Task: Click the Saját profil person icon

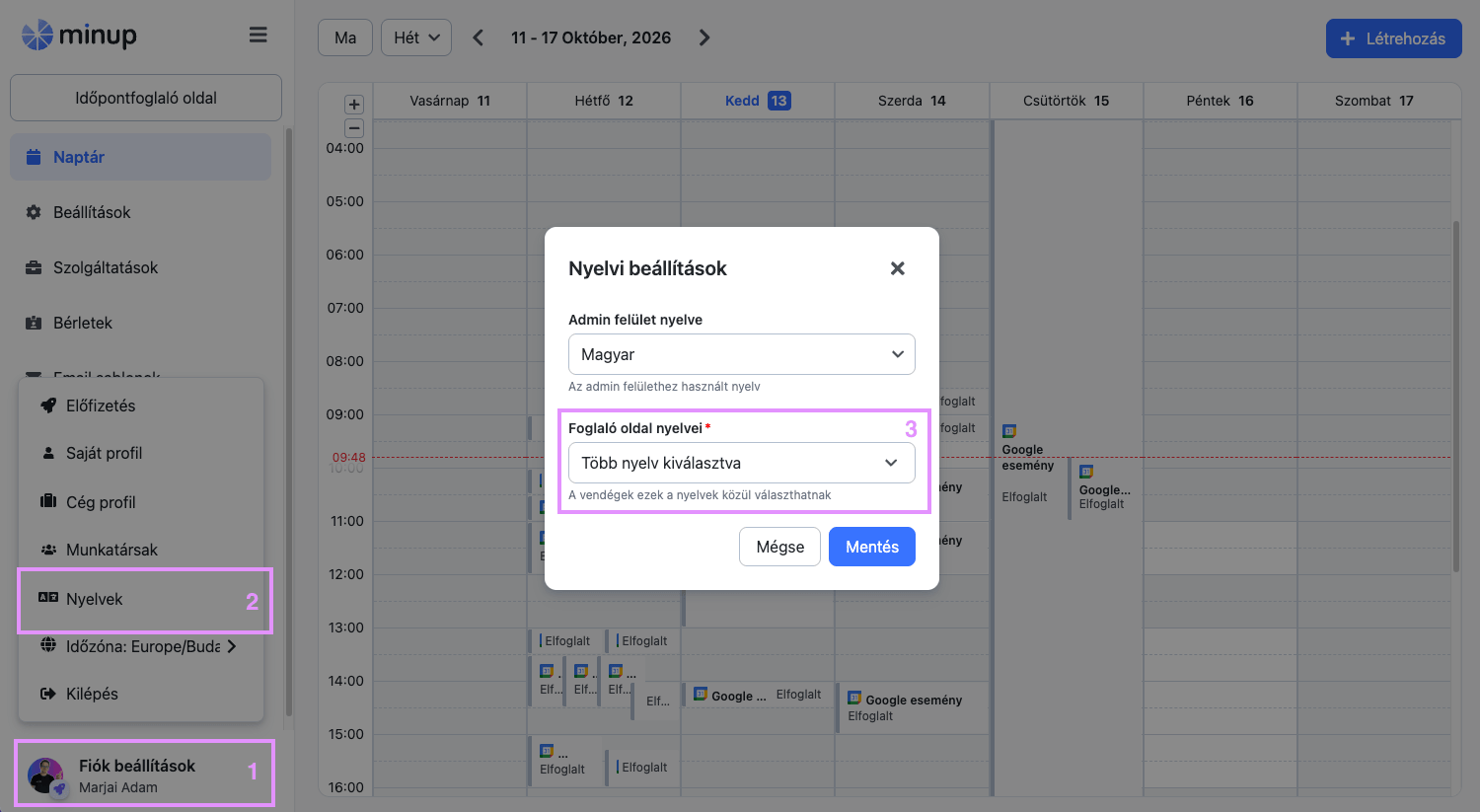Action: click(47, 453)
